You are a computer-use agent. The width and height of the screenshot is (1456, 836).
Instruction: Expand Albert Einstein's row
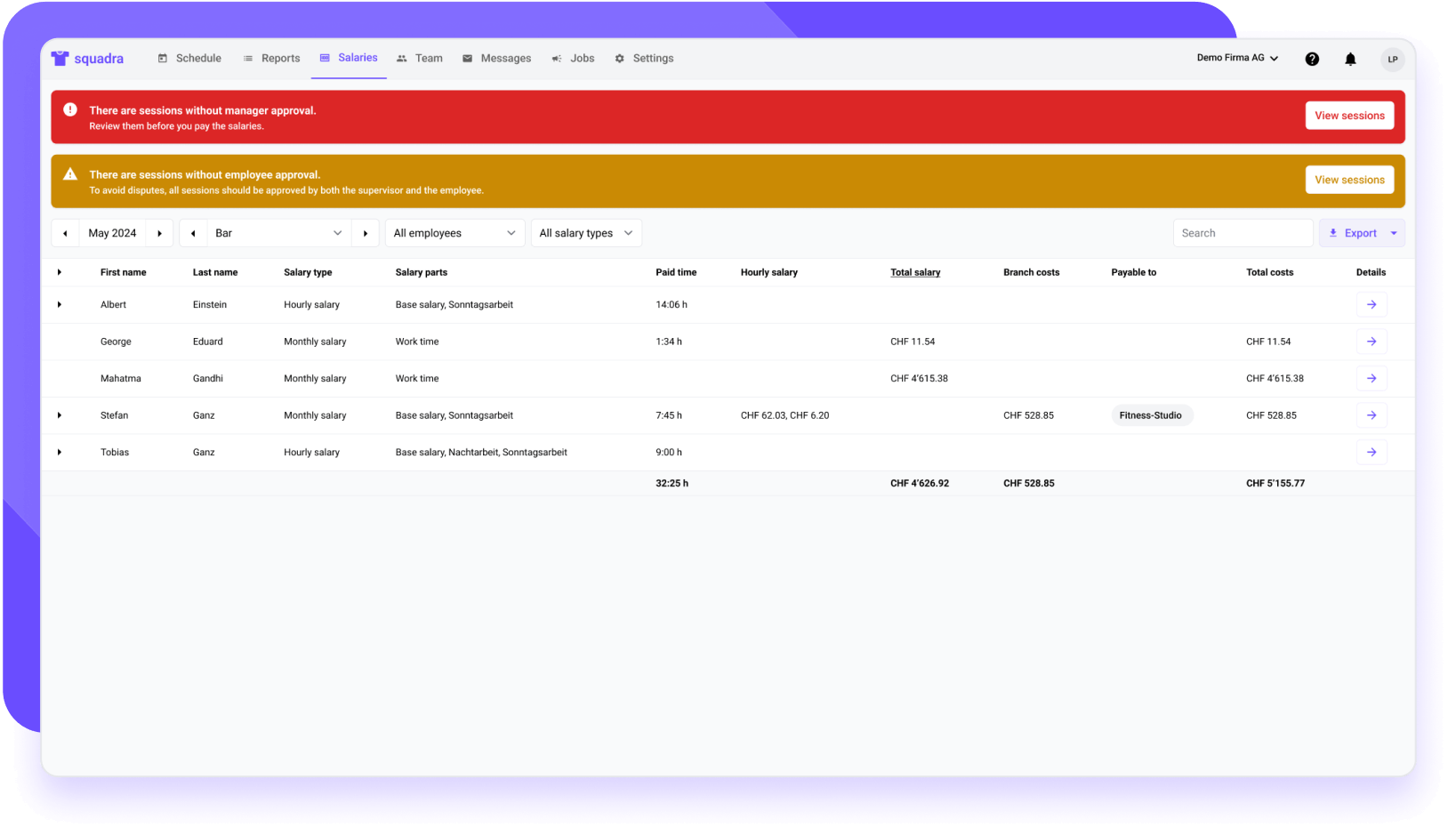tap(60, 305)
